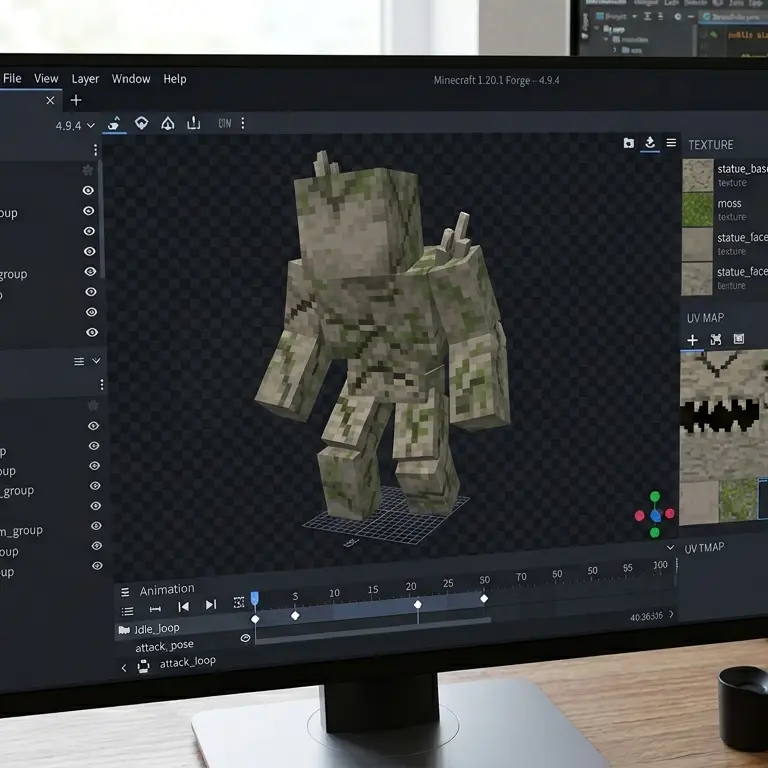The width and height of the screenshot is (768, 768).
Task: Click the grid icon in the UV MAP toolbar
Action: tap(739, 338)
